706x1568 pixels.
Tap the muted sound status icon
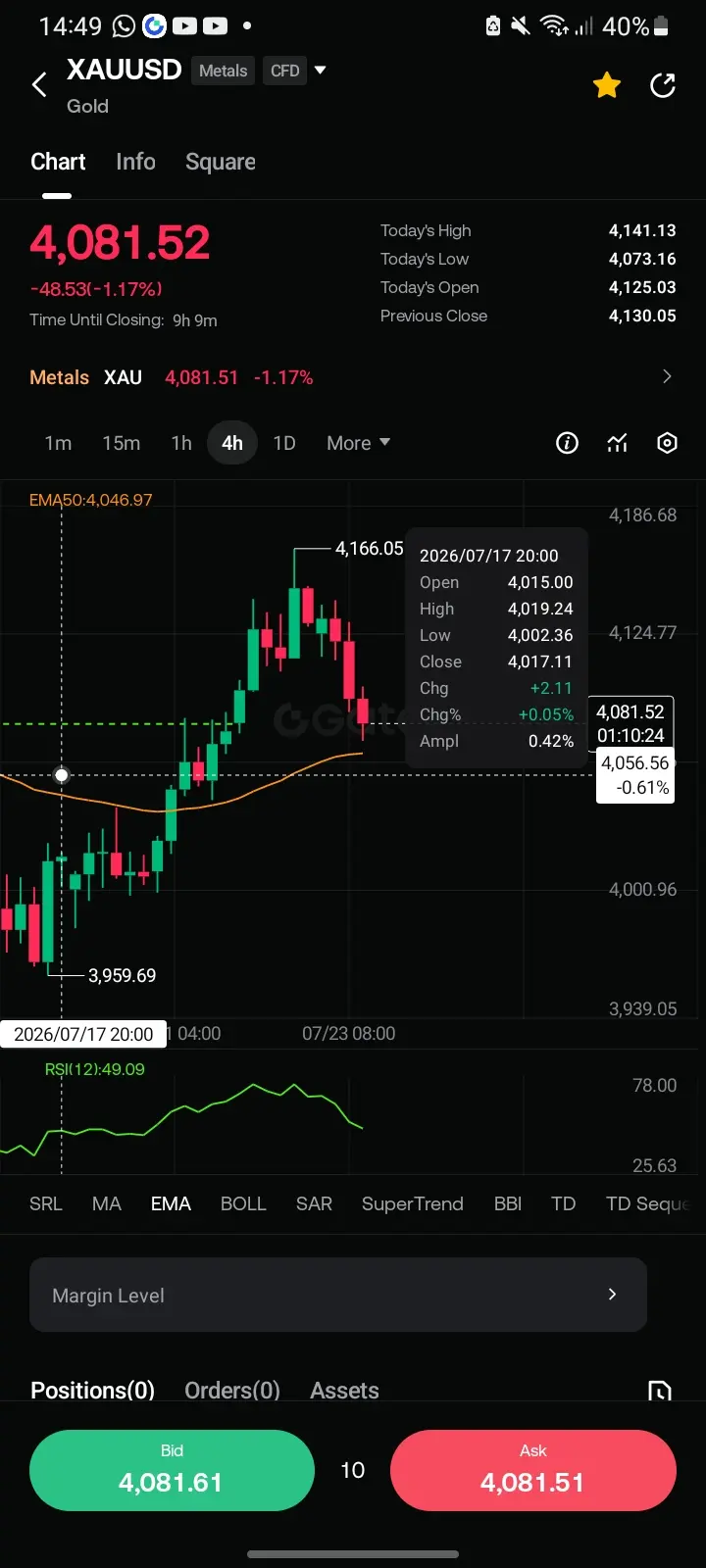521,26
